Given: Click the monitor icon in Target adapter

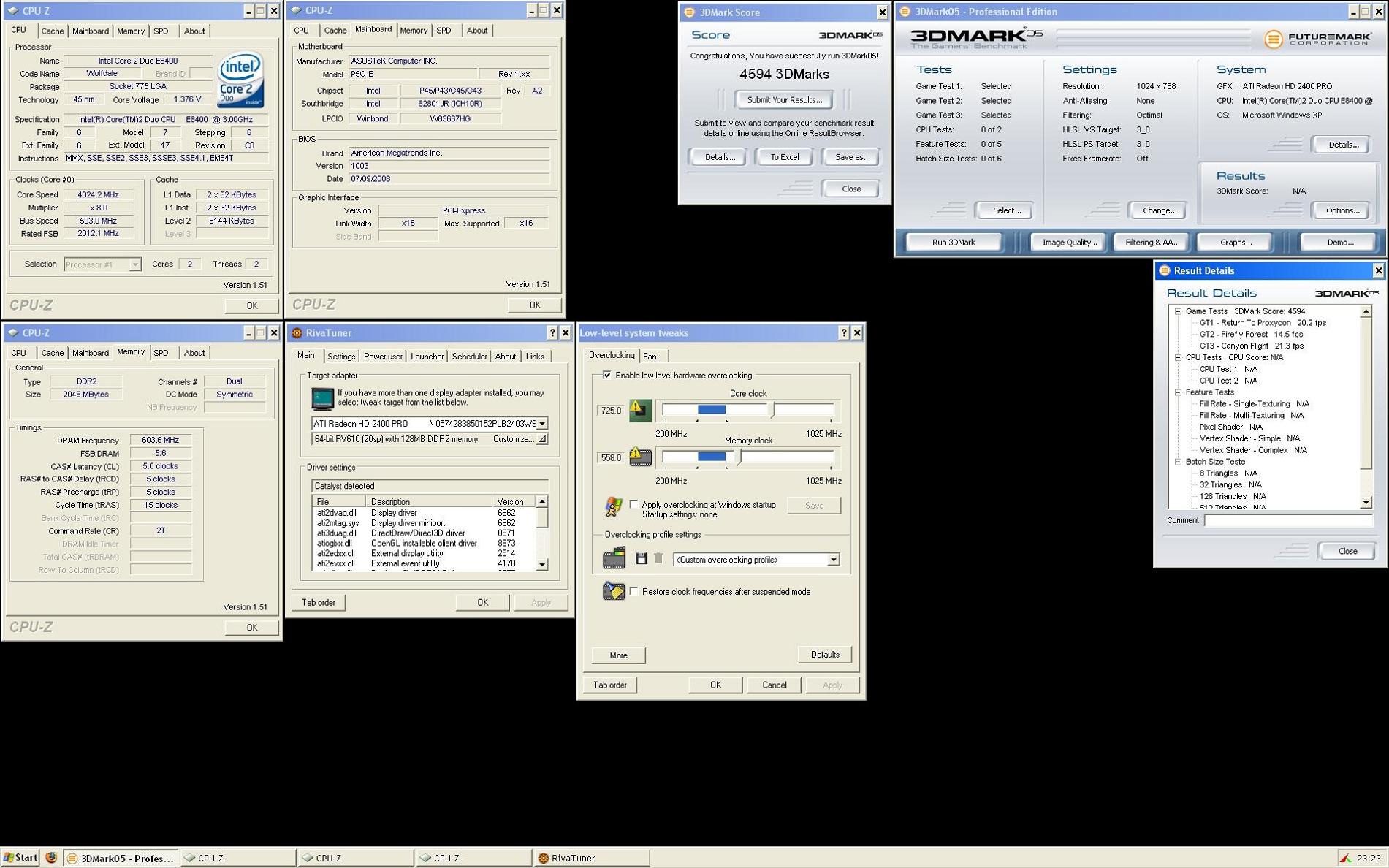Looking at the screenshot, I should coord(322,399).
